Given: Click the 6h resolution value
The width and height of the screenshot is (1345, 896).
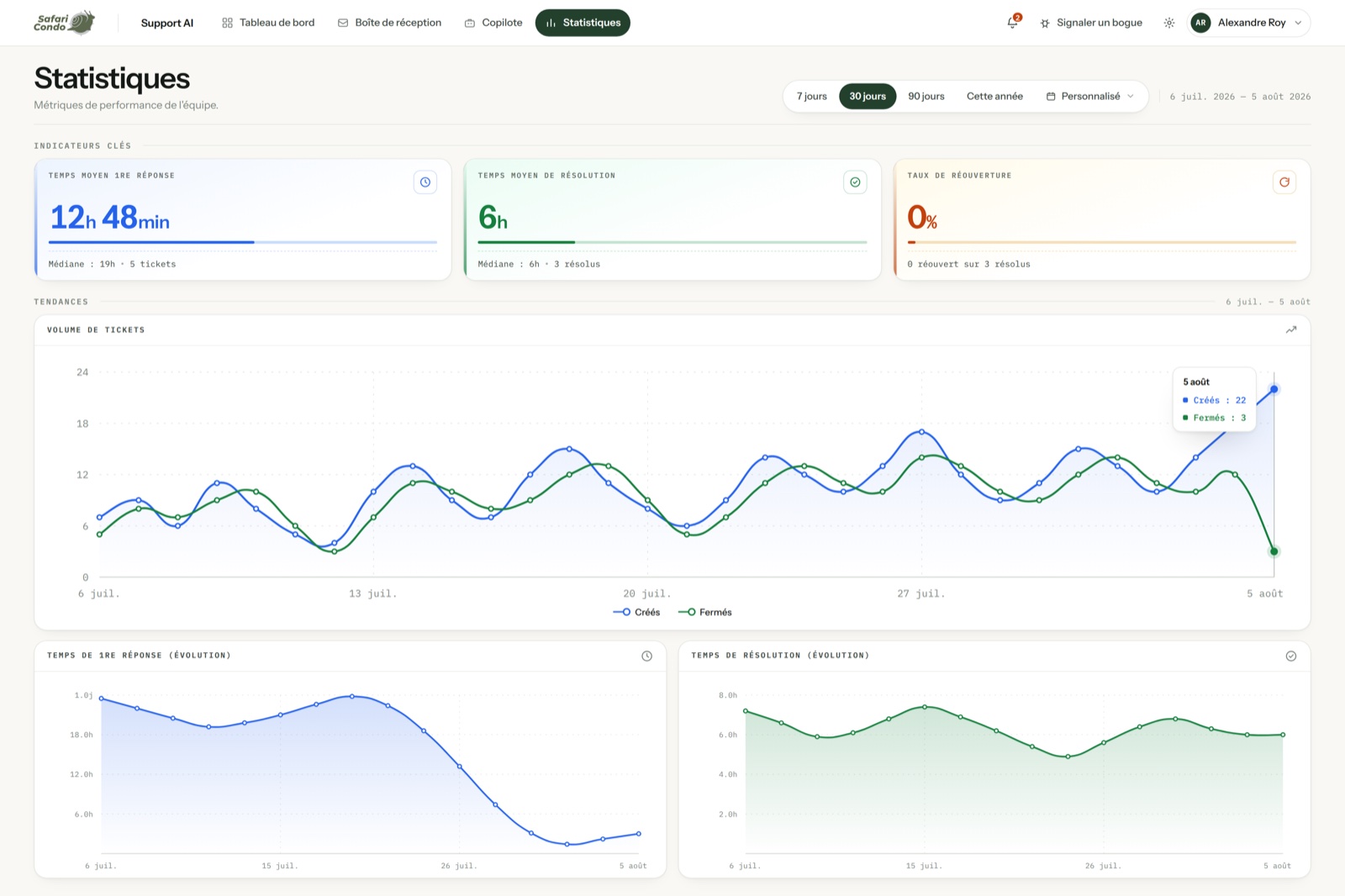Looking at the screenshot, I should click(x=493, y=218).
